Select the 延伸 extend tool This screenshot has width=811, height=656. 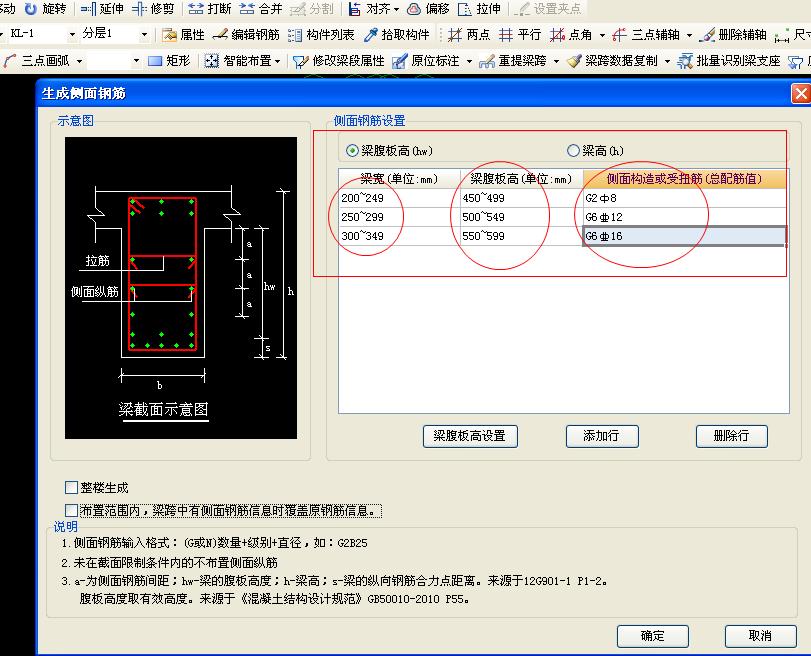tap(102, 9)
